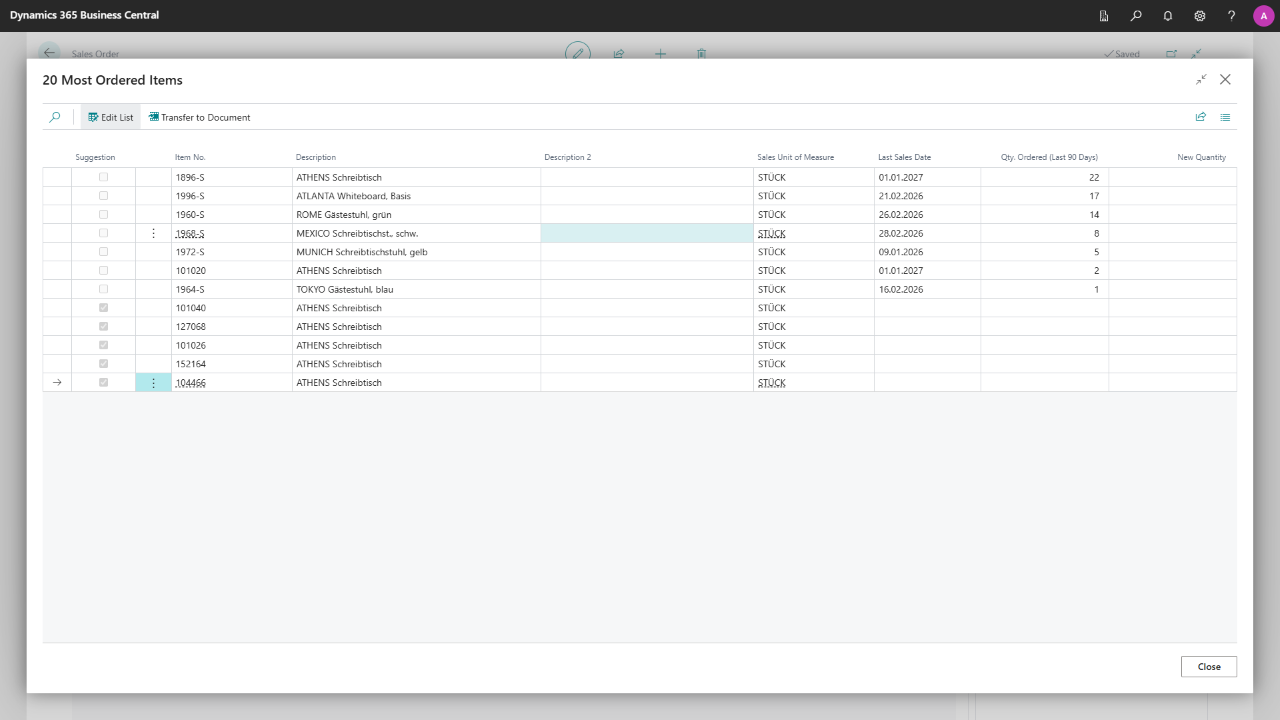Open Description 2 column header menu
1280x720 pixels.
pos(568,157)
